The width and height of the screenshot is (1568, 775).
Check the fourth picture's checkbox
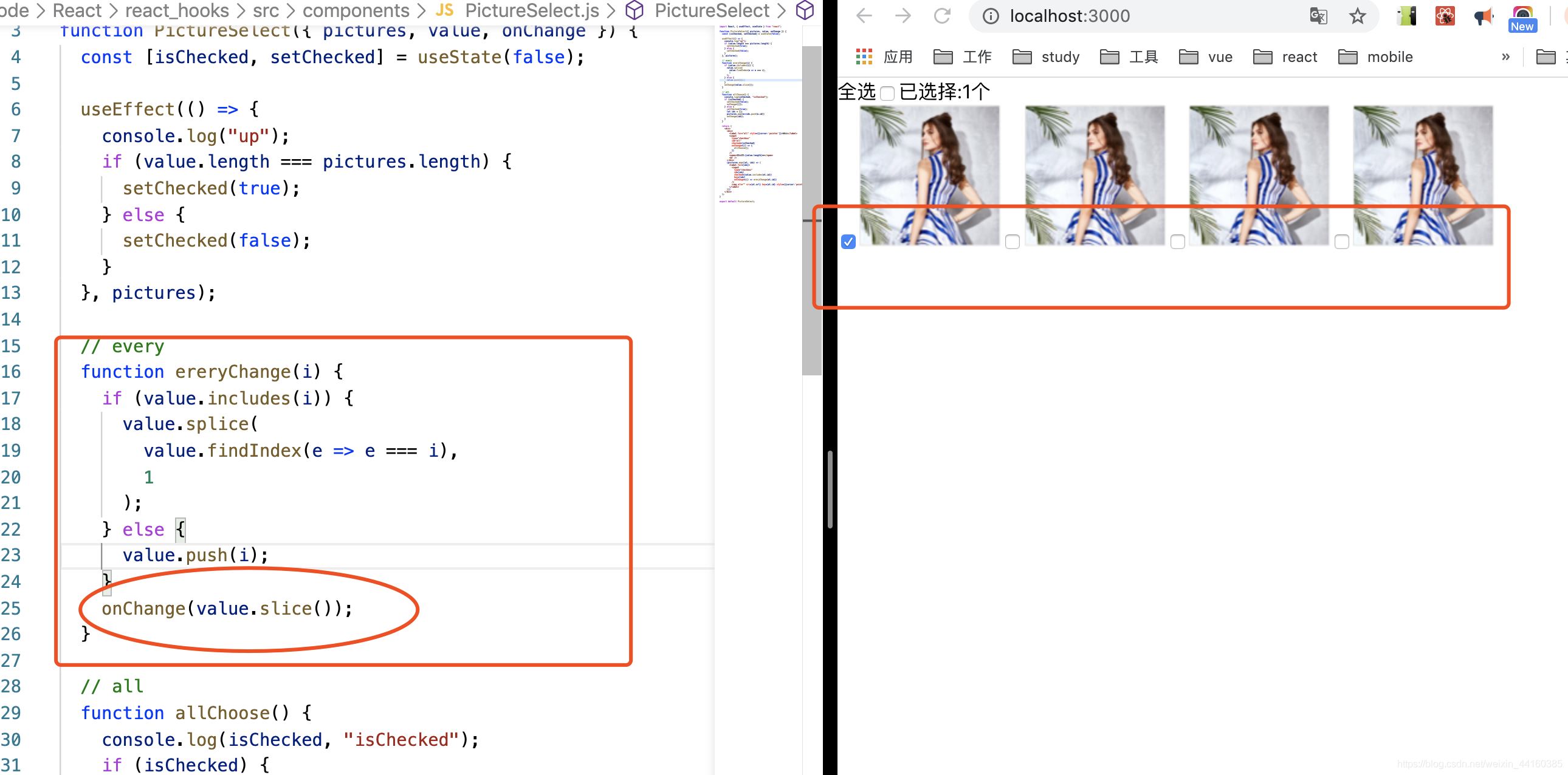click(x=1341, y=242)
